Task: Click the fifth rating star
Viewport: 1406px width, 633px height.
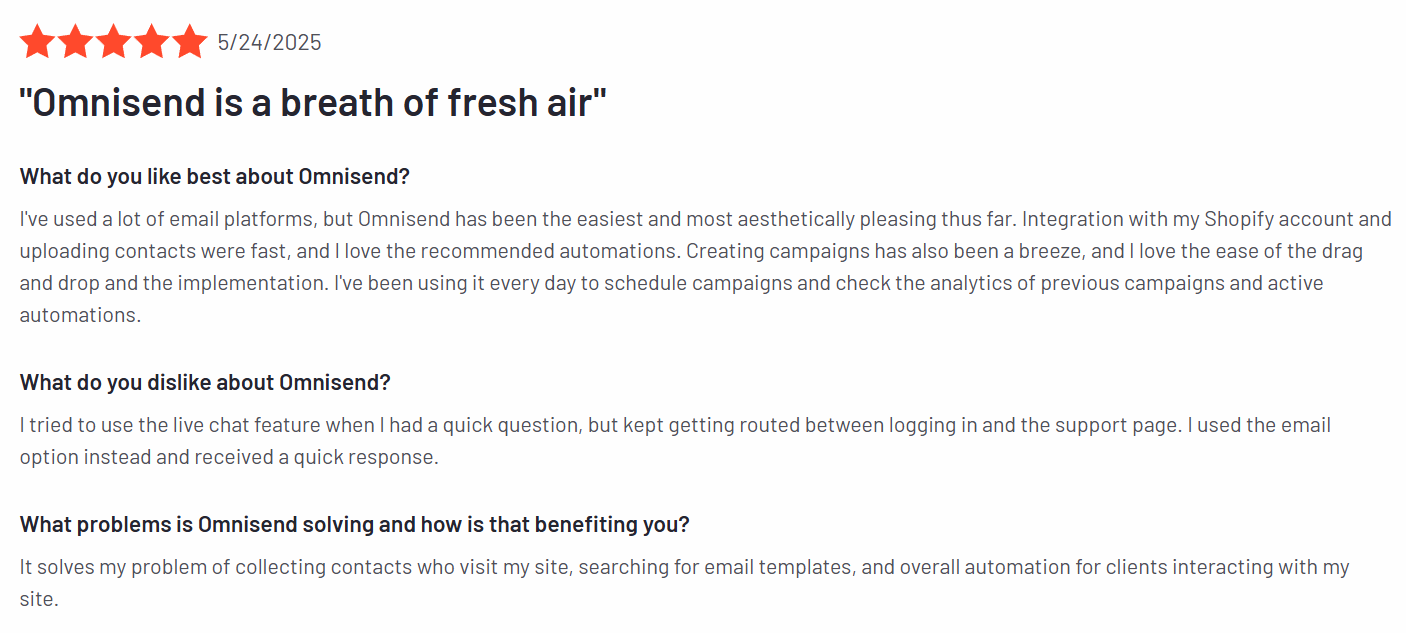Action: tap(189, 43)
